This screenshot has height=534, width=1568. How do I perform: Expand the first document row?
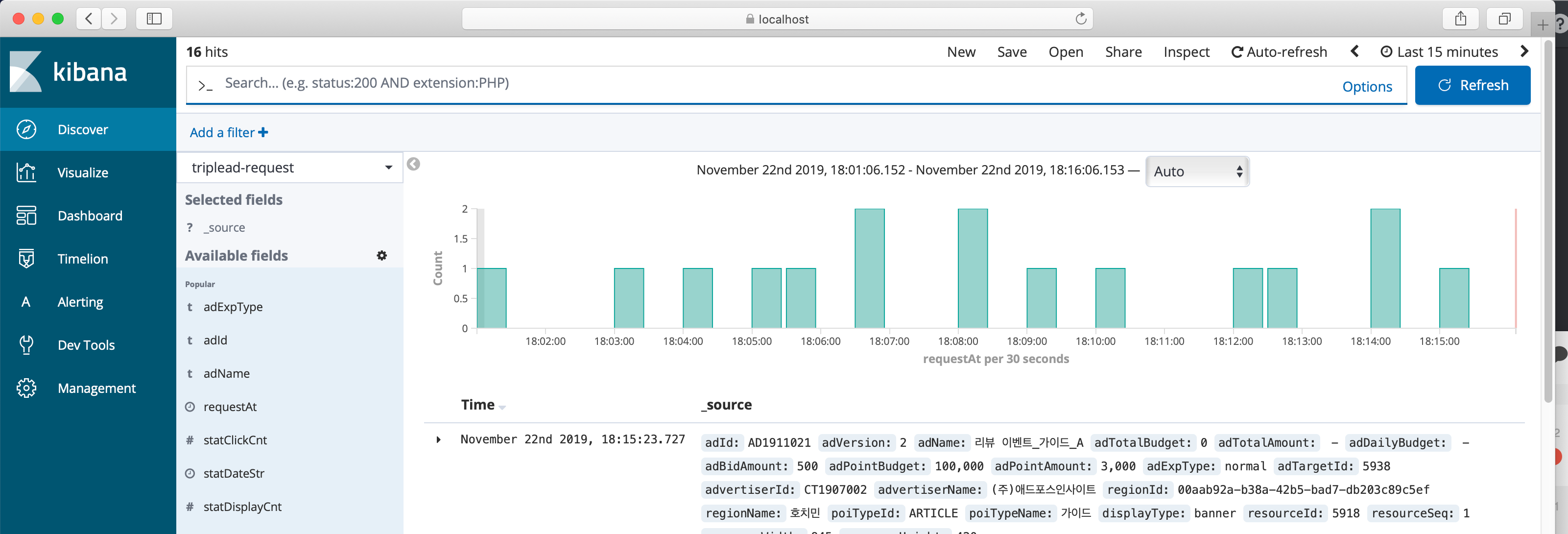[x=438, y=439]
